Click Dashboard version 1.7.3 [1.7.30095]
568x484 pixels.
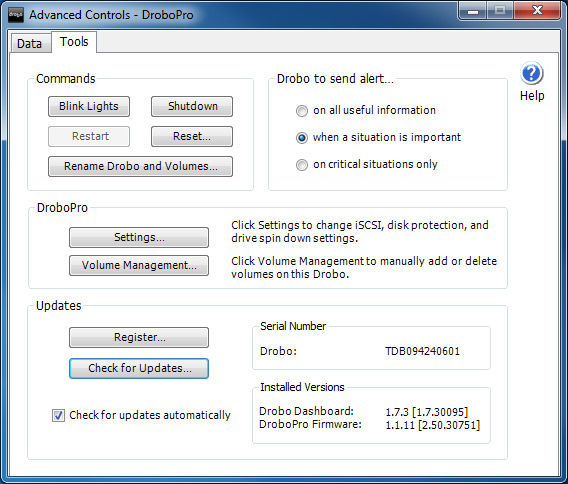coord(427,412)
